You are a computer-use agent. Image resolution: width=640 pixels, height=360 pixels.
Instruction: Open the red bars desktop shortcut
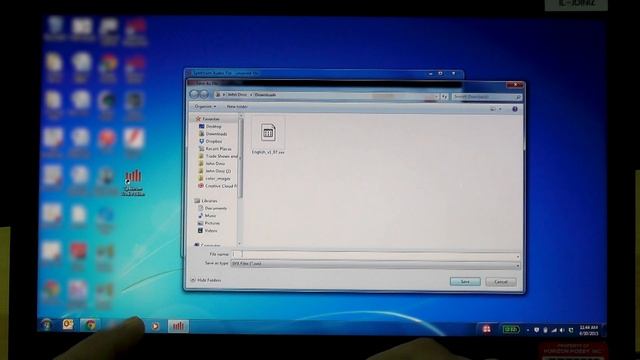(x=133, y=182)
